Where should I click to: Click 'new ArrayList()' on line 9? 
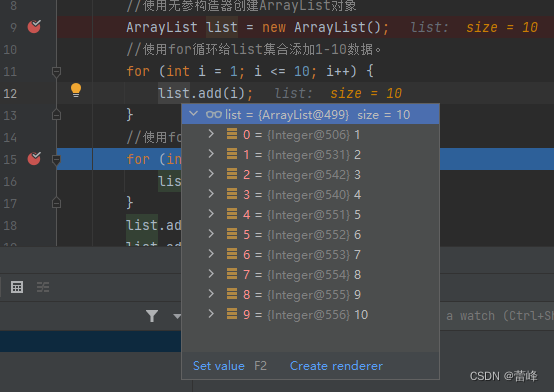(x=321, y=27)
